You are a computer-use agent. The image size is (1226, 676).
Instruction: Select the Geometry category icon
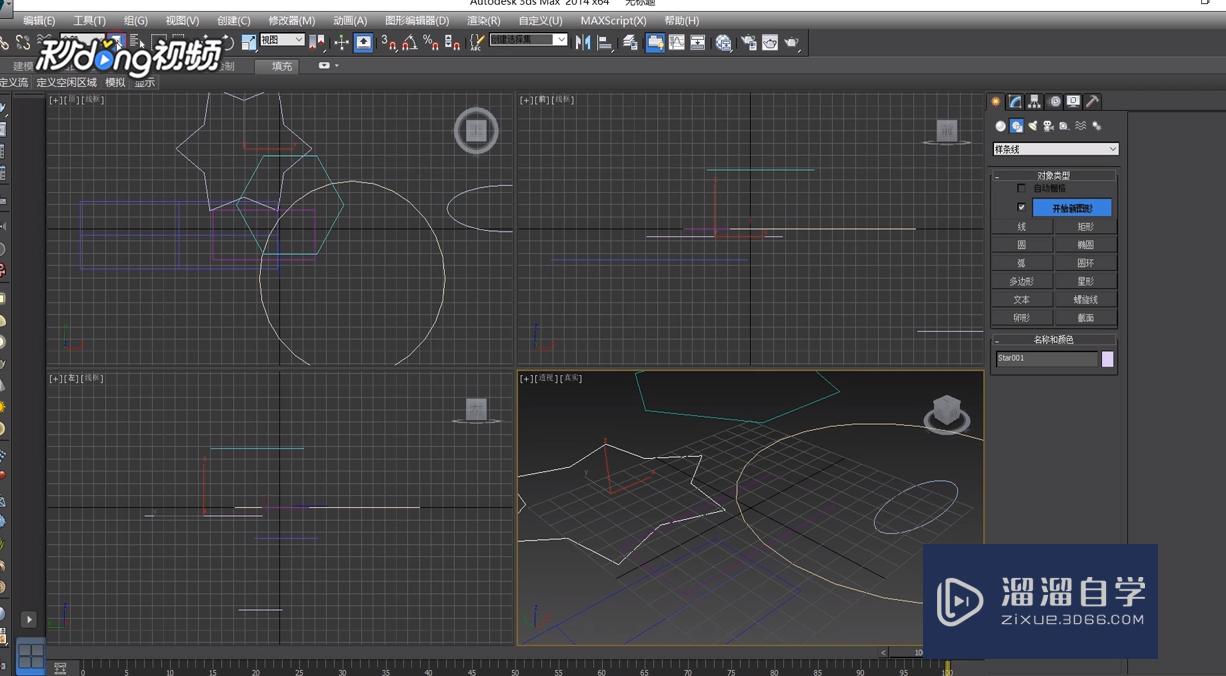click(1000, 126)
